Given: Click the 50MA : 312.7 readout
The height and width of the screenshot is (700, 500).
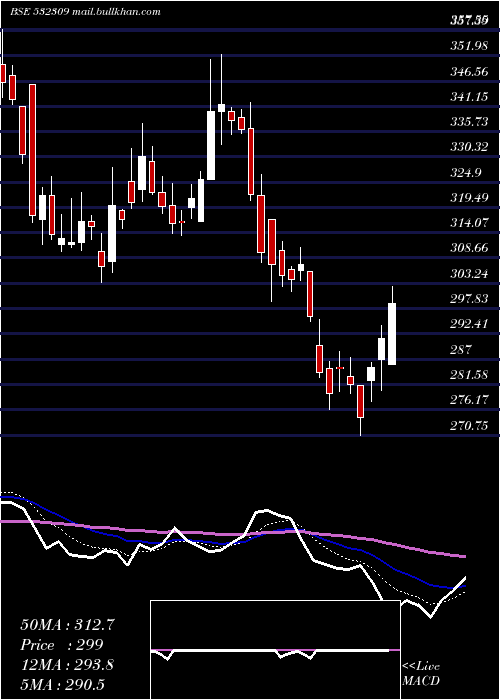Looking at the screenshot, I should click(x=67, y=625).
